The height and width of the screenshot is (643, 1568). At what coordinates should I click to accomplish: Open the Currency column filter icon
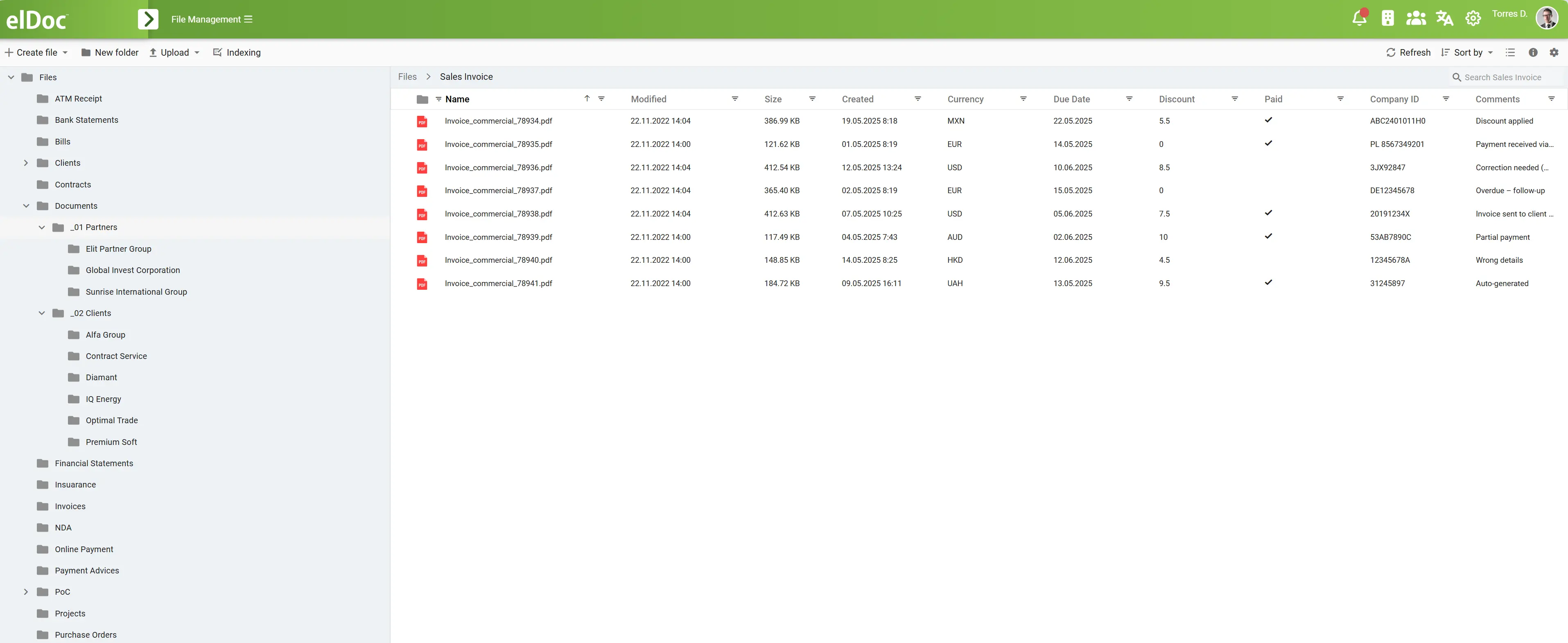(1023, 99)
